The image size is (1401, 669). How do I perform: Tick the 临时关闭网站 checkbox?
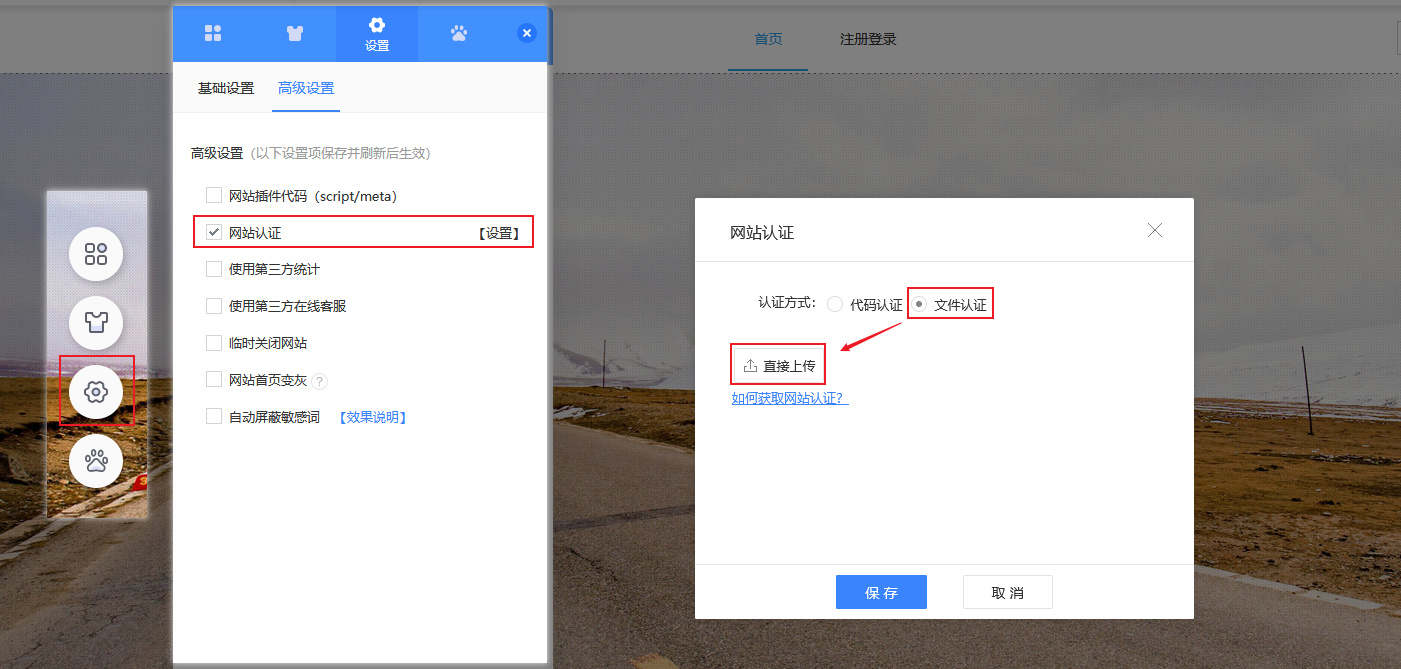[214, 343]
